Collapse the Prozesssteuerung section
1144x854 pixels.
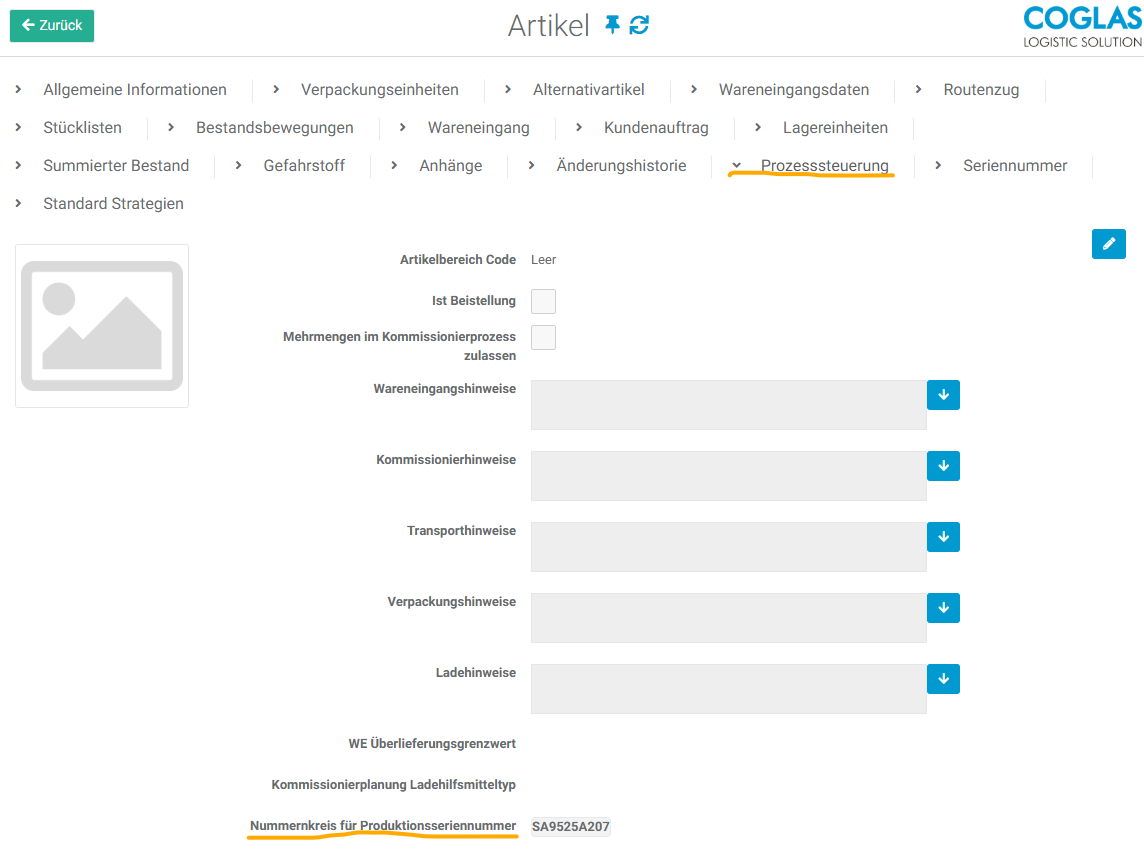pyautogui.click(x=823, y=166)
